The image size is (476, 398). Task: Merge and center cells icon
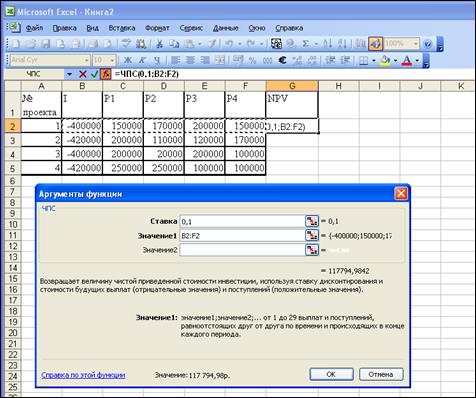point(220,60)
